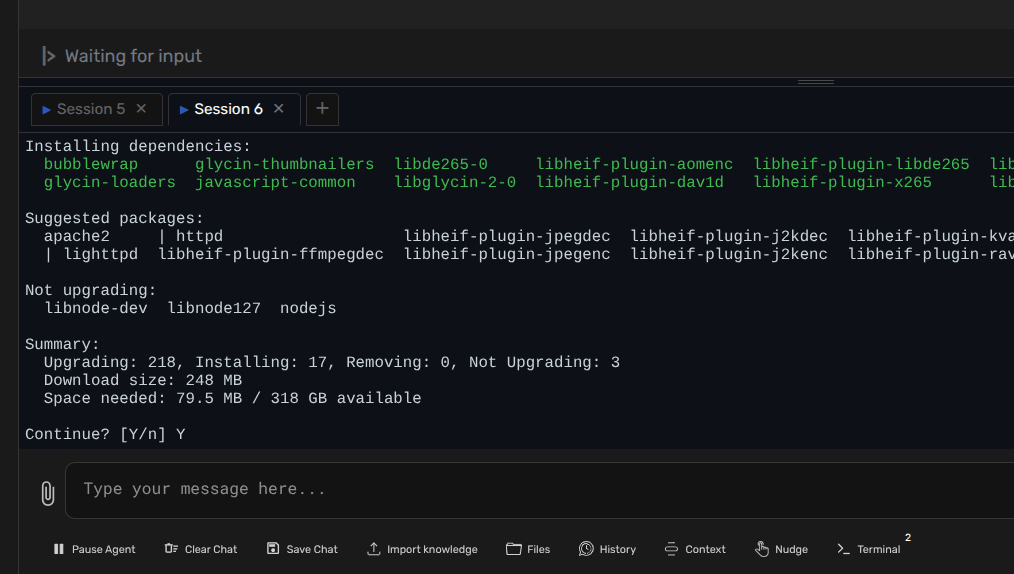Click the libheif-plugin-j2kdec package text
The width and height of the screenshot is (1014, 574).
pos(729,237)
